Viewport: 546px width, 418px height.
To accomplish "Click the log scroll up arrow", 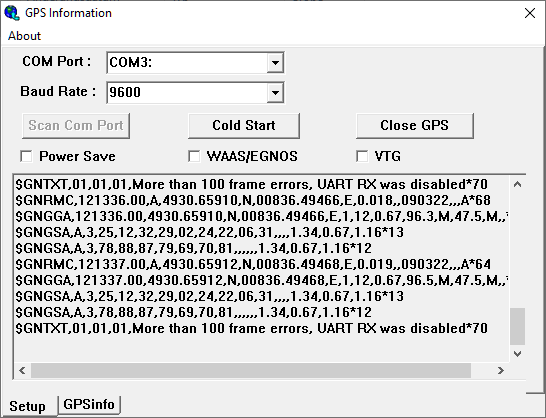I will tap(517, 184).
